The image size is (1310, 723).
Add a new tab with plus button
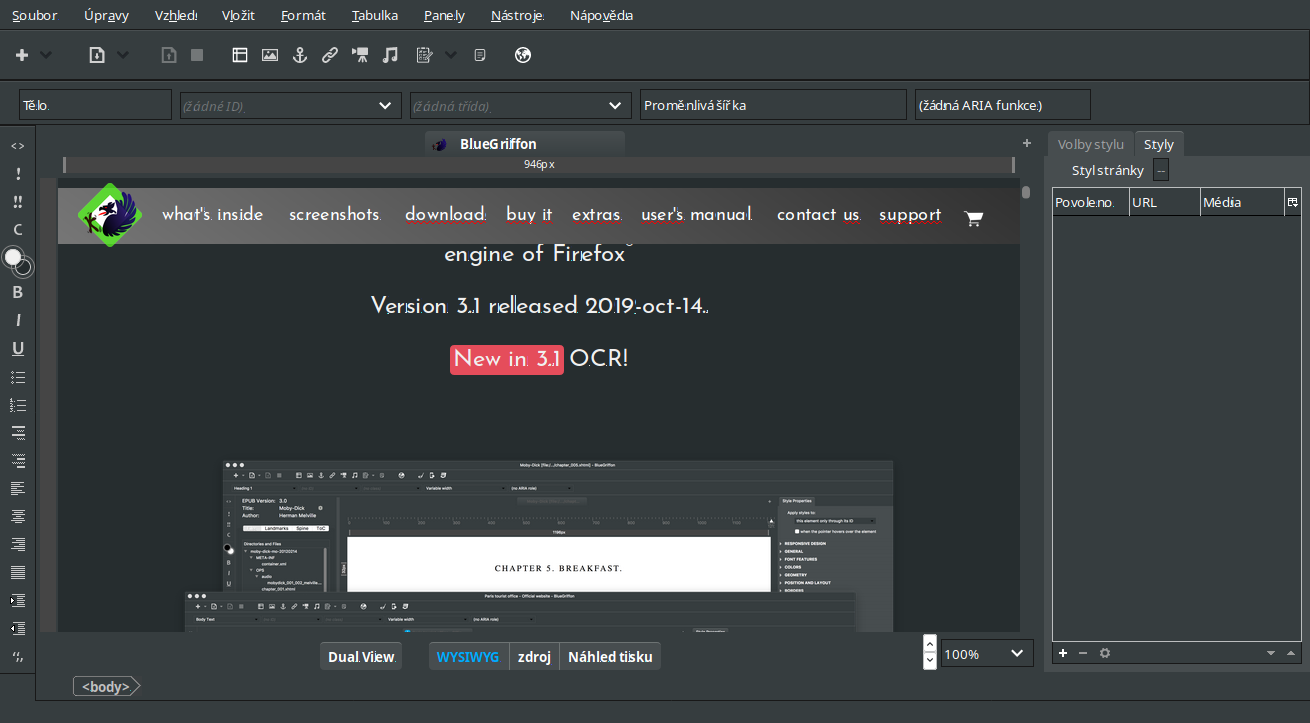[1027, 143]
